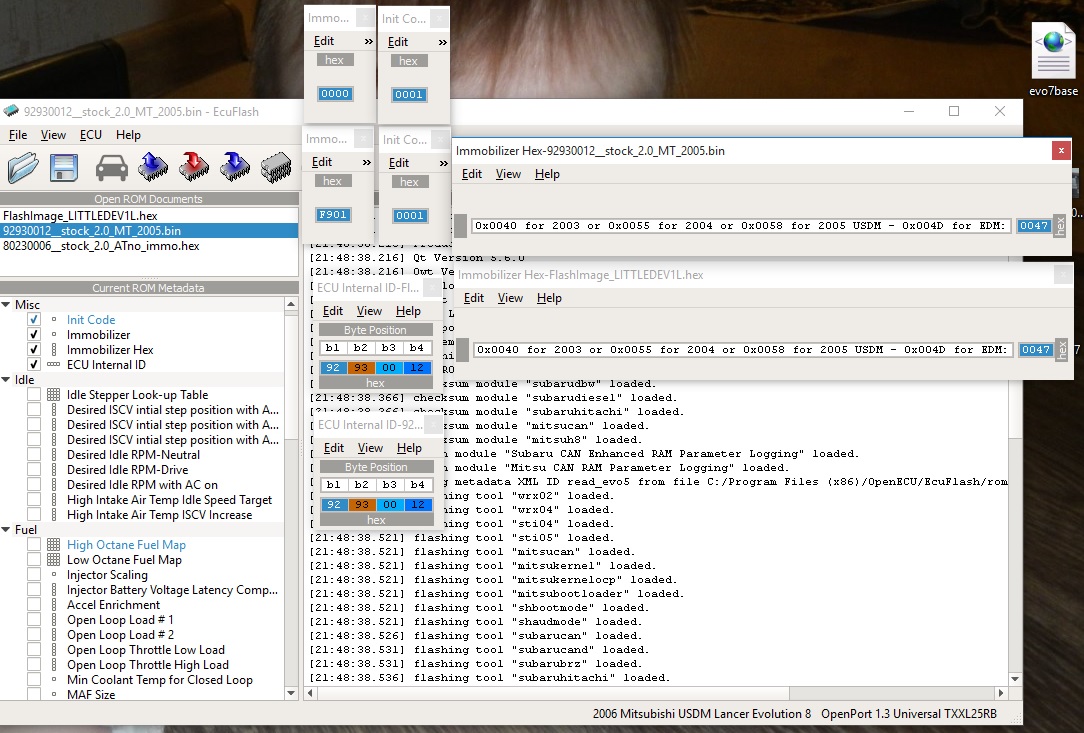Collapse the Idle category tree node

[6, 380]
